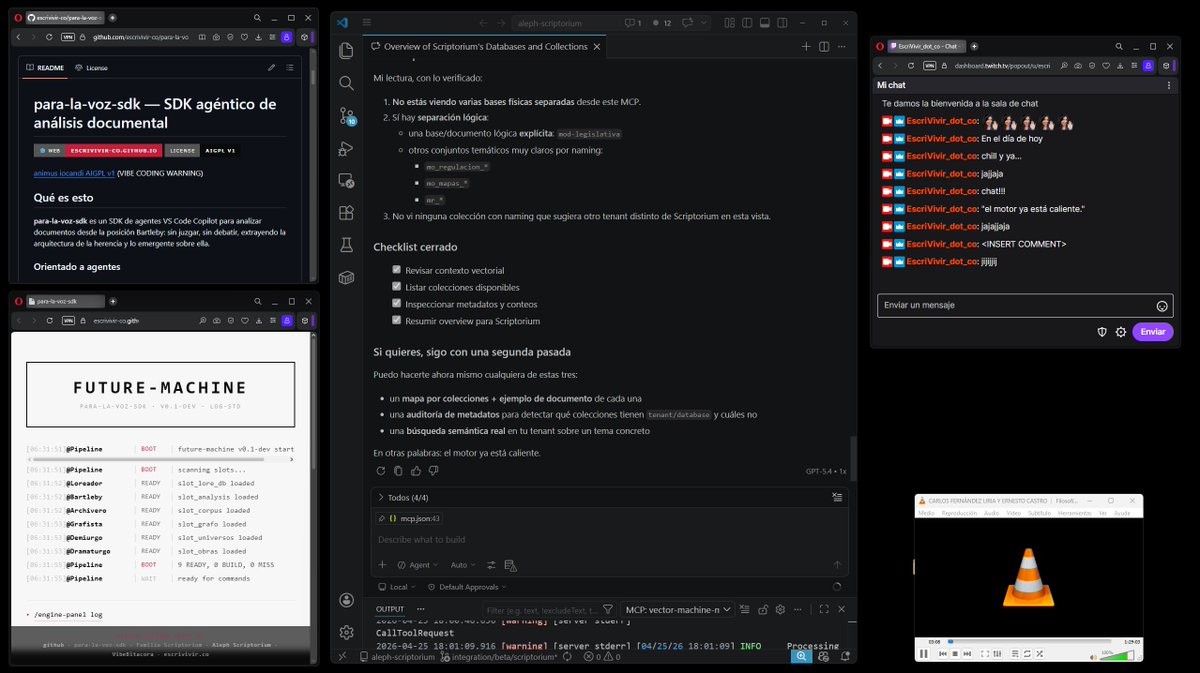
Task: Maximize the Output panel size
Action: (824, 609)
